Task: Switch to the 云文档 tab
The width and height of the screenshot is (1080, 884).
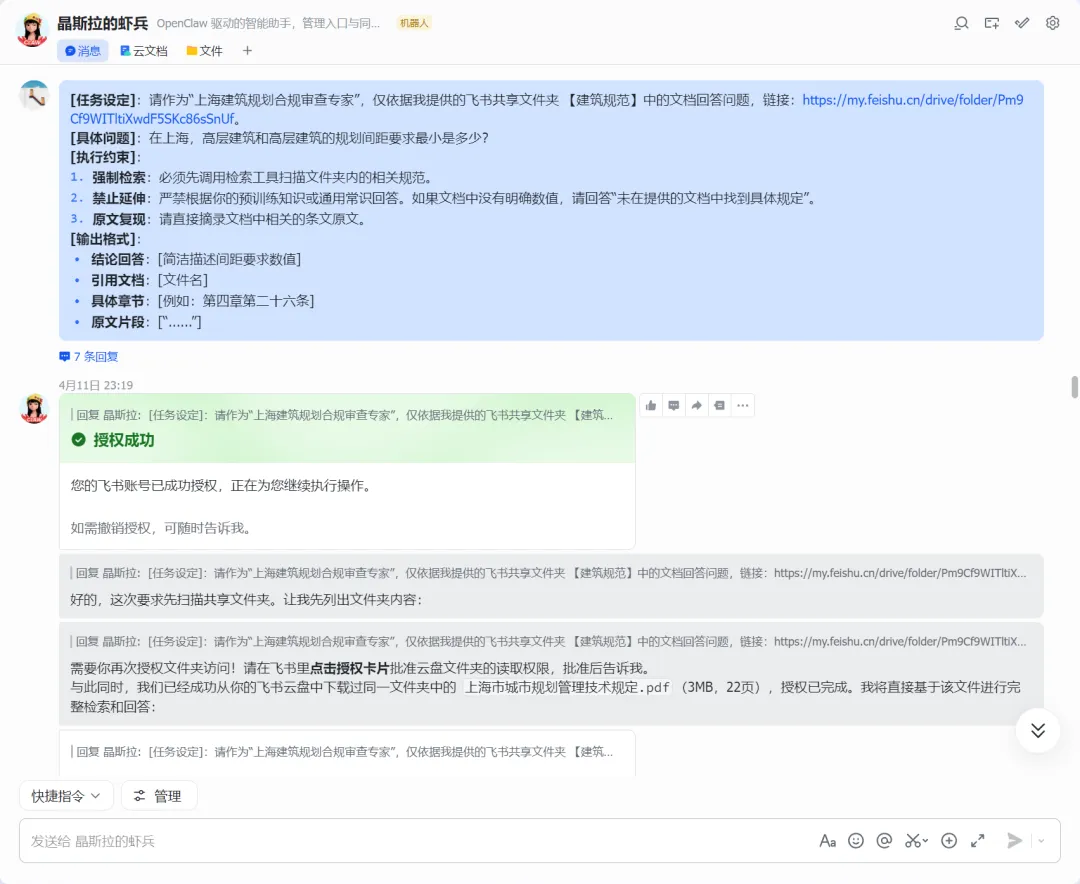Action: (x=144, y=51)
